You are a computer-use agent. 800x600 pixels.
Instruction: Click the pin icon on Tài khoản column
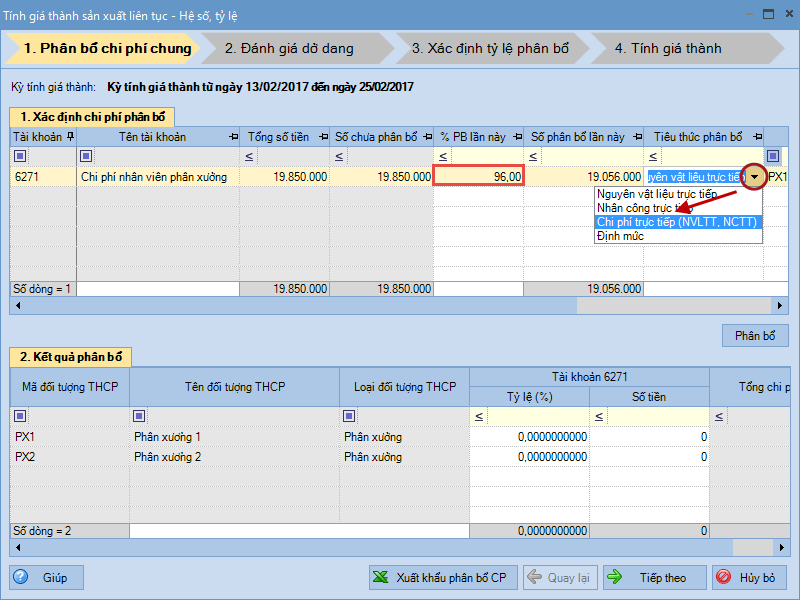[x=69, y=137]
